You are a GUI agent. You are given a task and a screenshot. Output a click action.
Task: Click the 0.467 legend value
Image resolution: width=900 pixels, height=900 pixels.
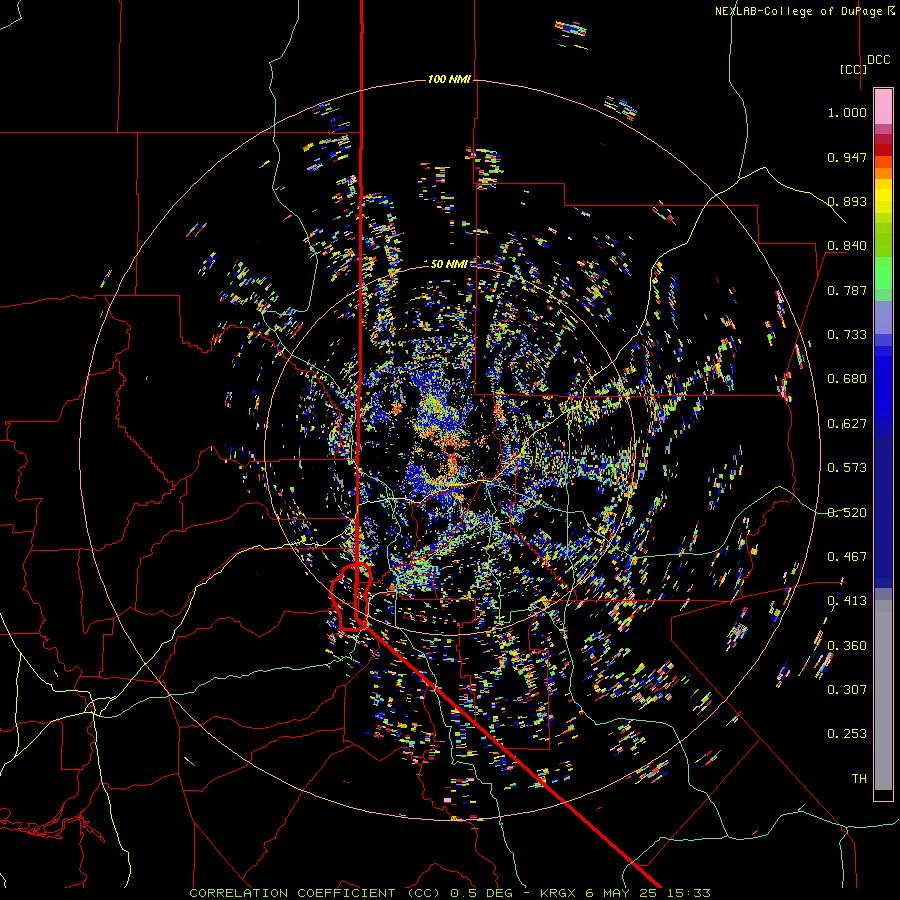pos(847,557)
